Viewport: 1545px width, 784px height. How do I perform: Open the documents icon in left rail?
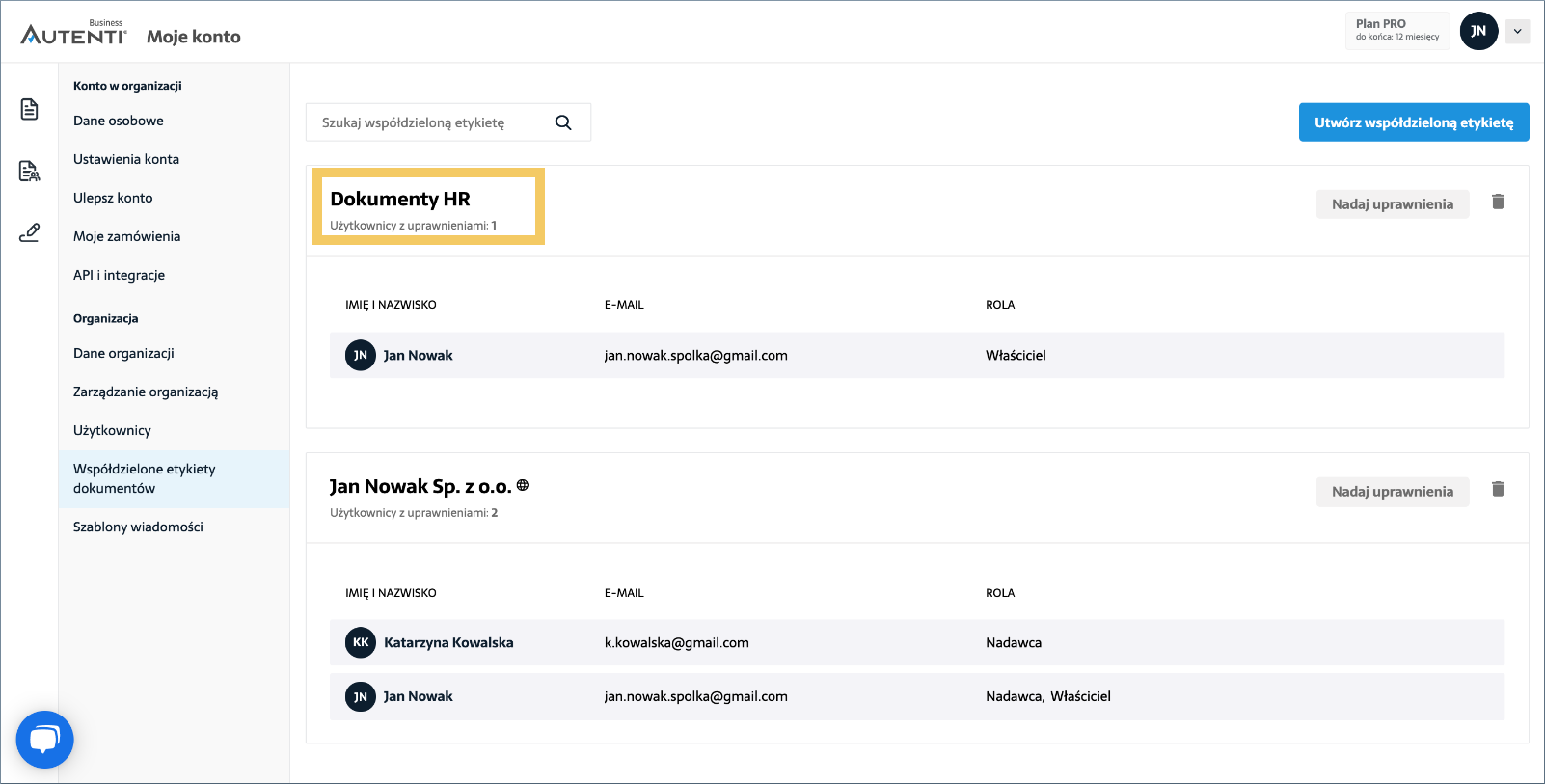point(29,109)
